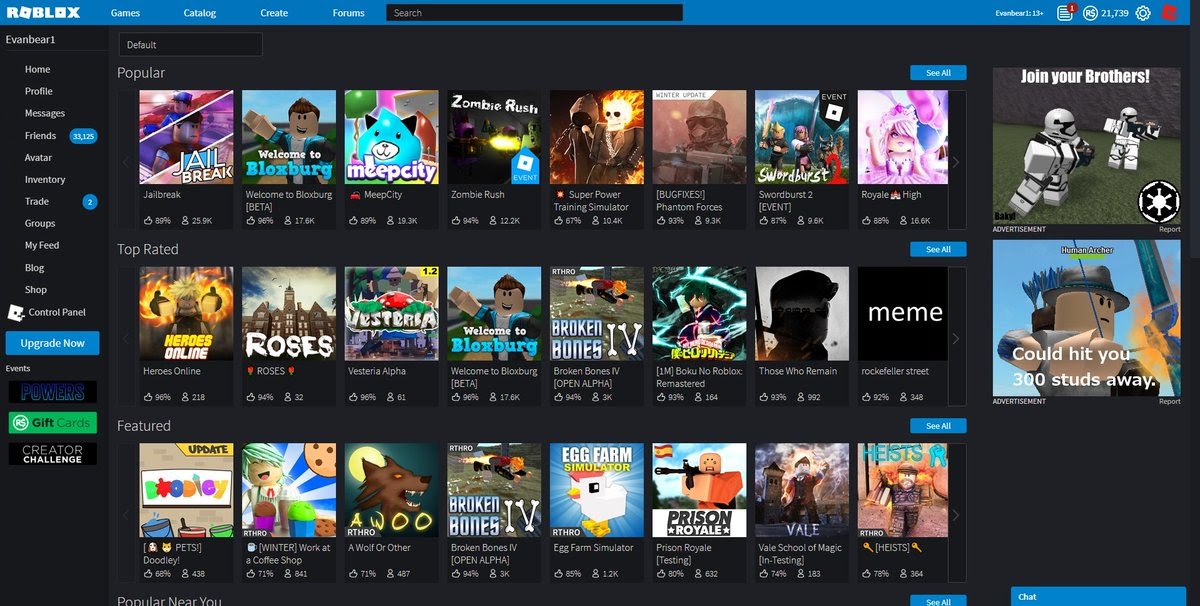Click See All for Popular Near You
The width and height of the screenshot is (1200, 606).
tap(938, 601)
